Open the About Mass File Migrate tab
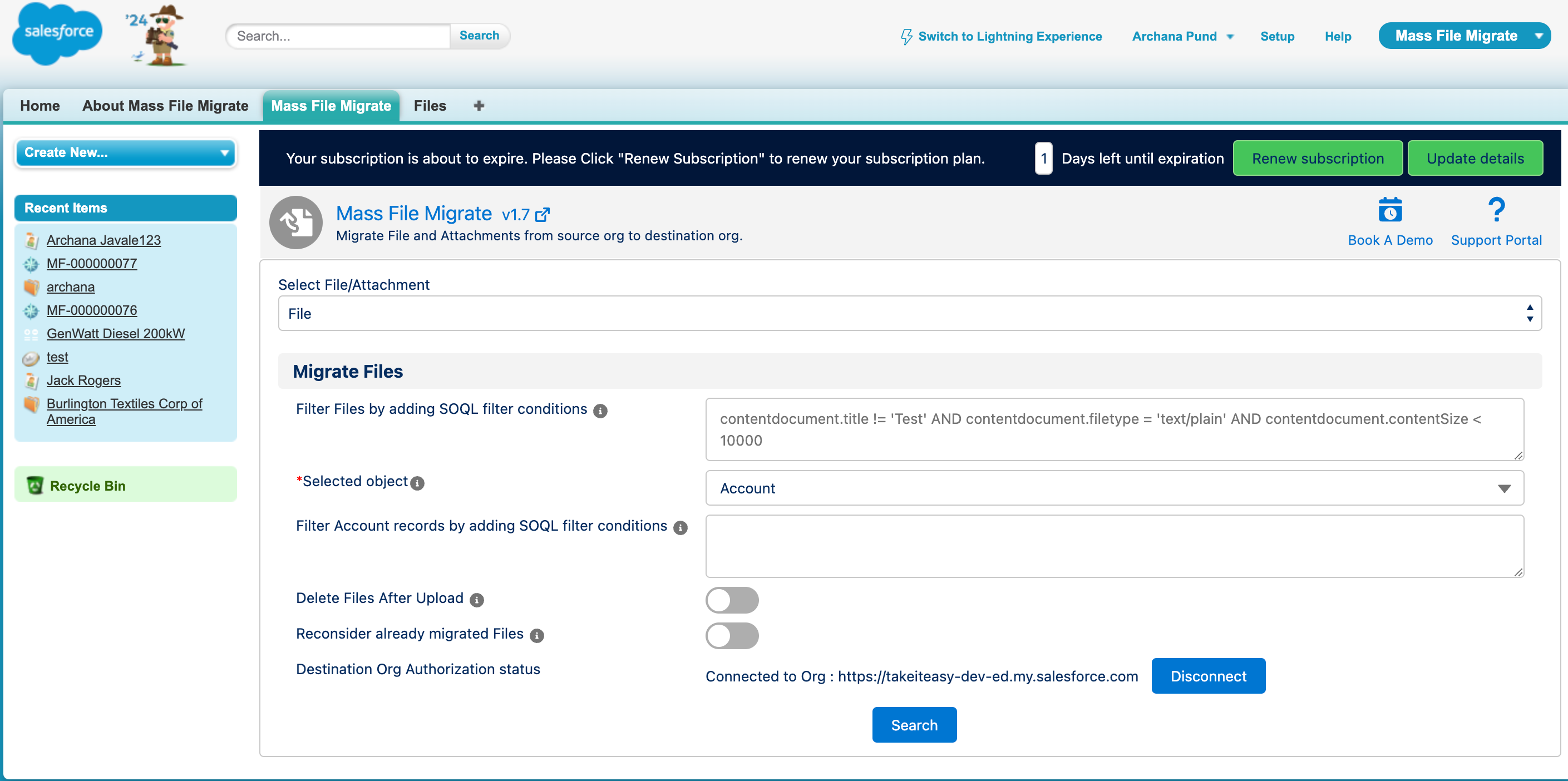The image size is (1568, 781). pyautogui.click(x=166, y=106)
